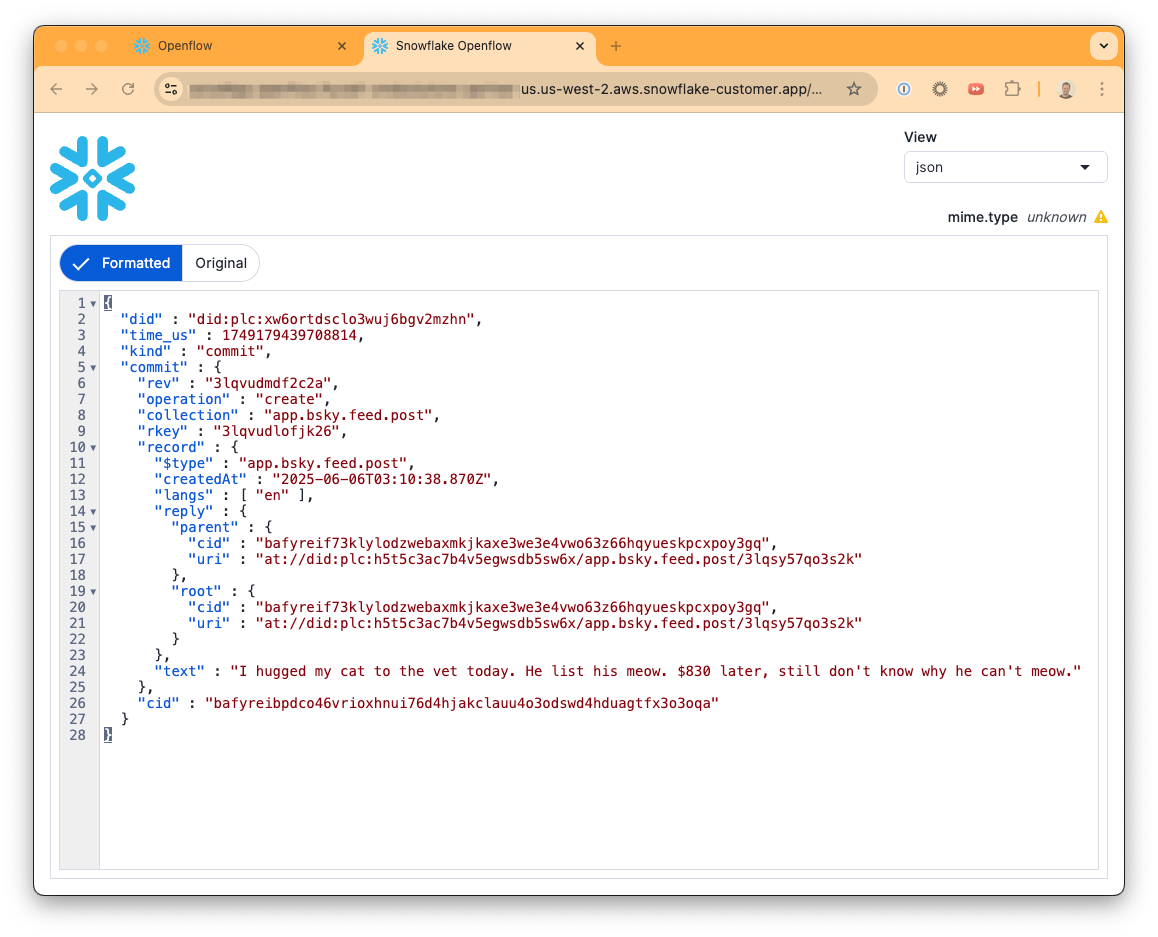The width and height of the screenshot is (1158, 937).
Task: Close the Openflow tab
Action: pos(342,46)
